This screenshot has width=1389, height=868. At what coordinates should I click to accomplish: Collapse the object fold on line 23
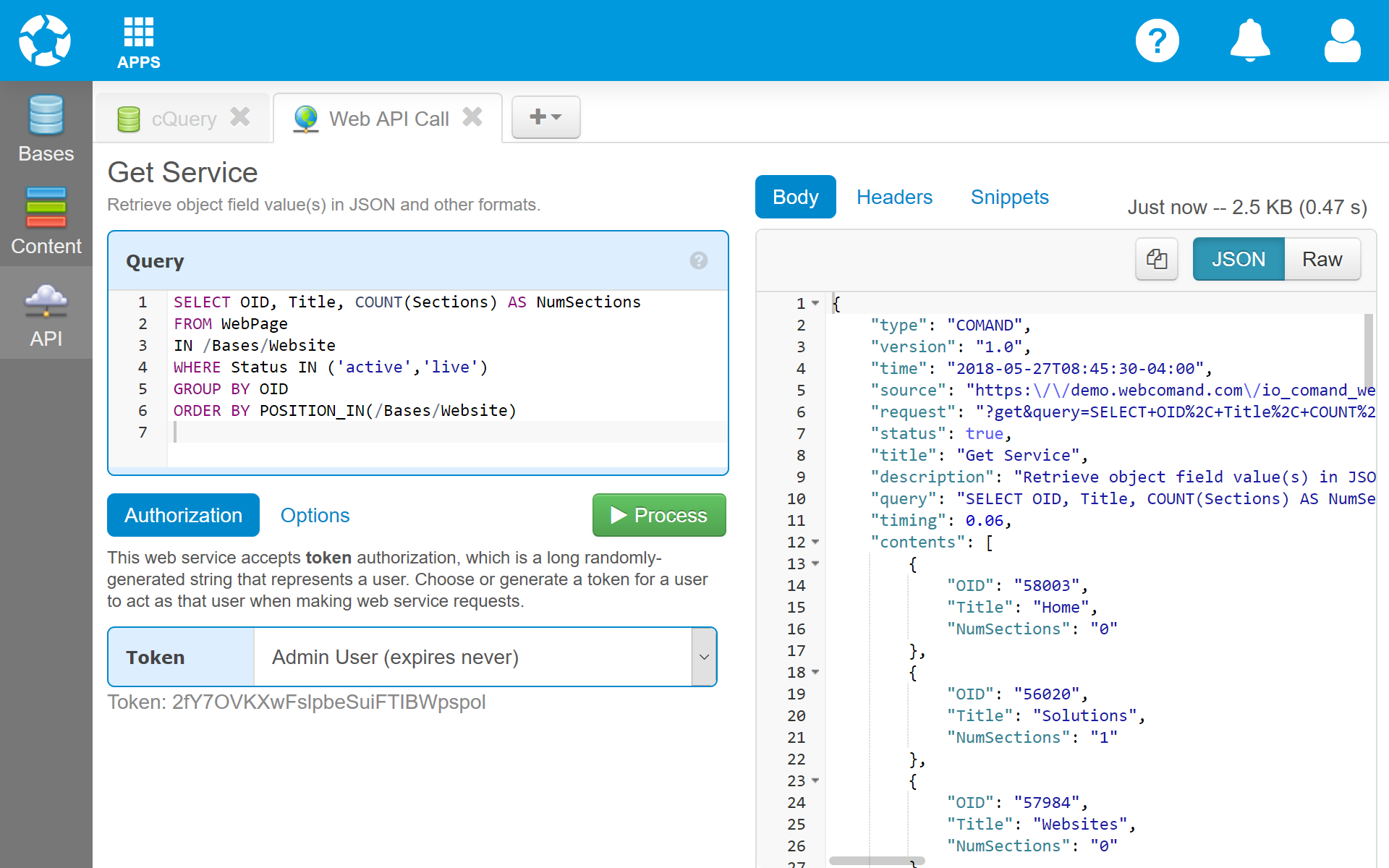click(815, 780)
